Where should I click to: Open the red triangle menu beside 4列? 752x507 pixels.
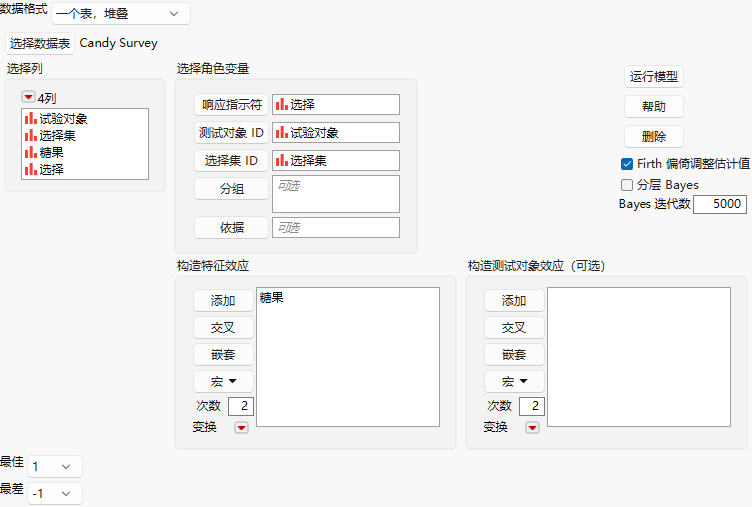pyautogui.click(x=28, y=97)
